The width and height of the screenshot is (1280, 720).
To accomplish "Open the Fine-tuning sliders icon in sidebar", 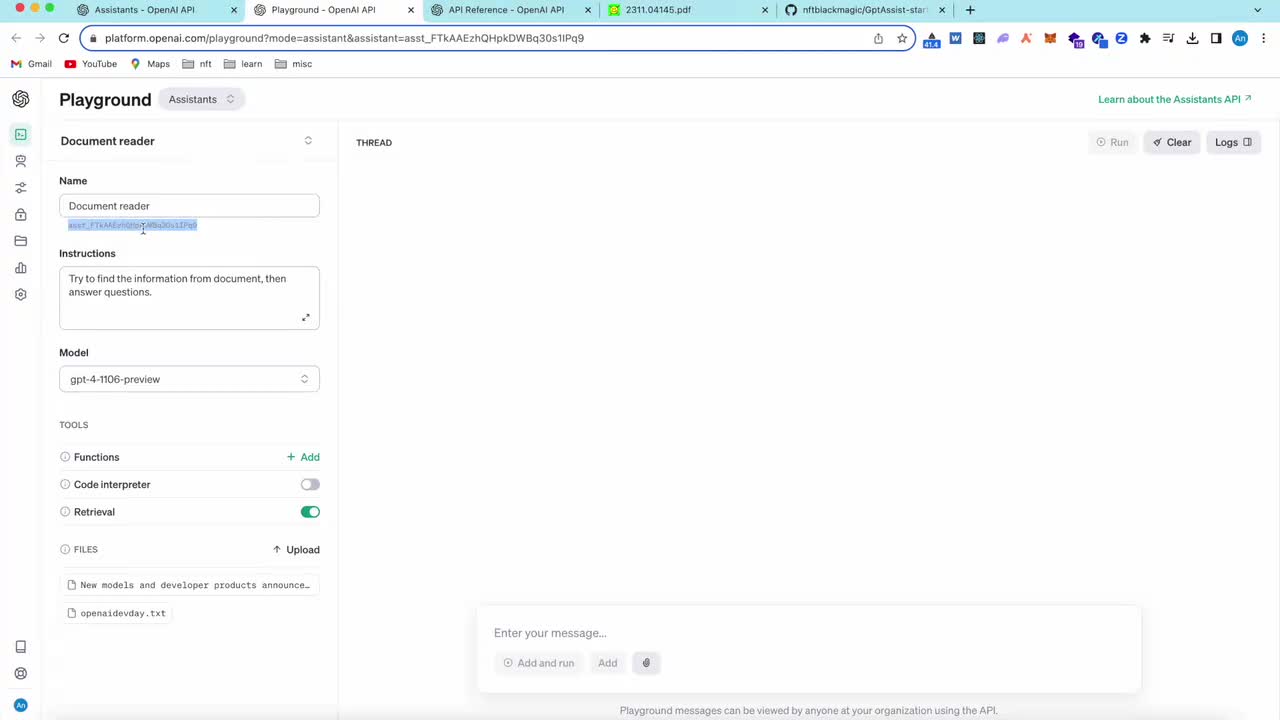I will [x=20, y=188].
